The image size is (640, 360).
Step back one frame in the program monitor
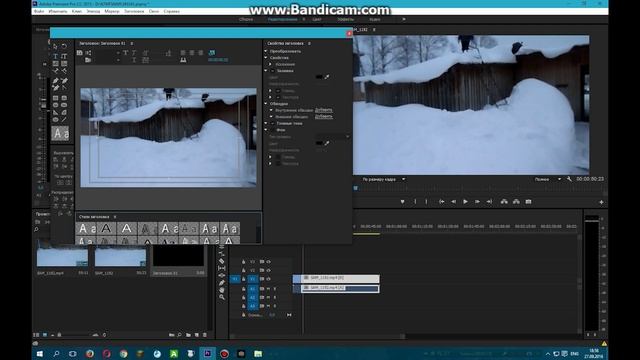[x=453, y=202]
